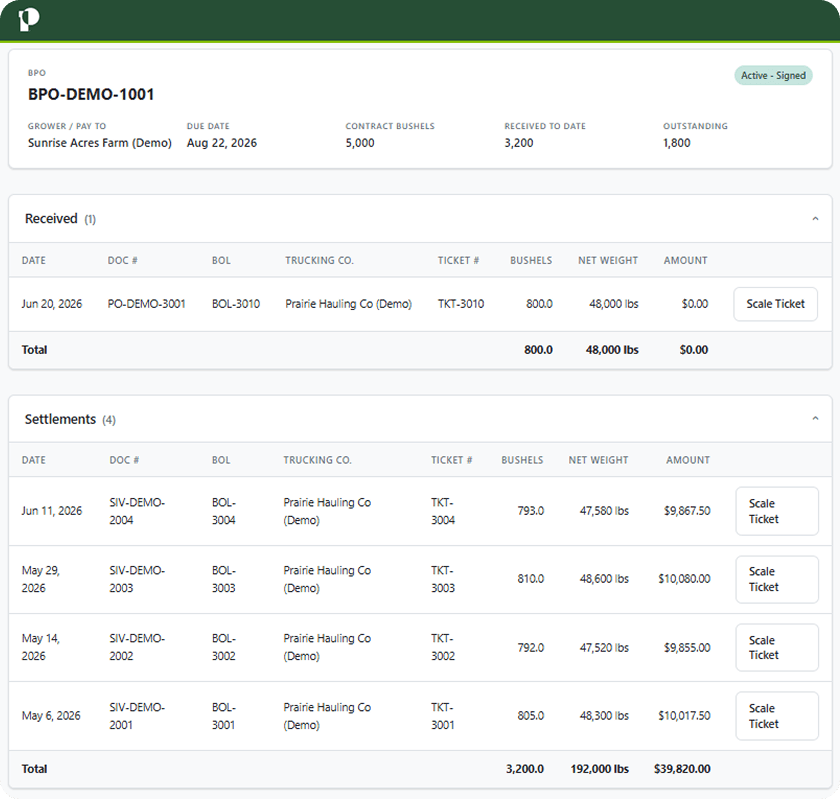Screen dimensions: 840x799
Task: Click amount $10,017.50
Action: (684, 715)
